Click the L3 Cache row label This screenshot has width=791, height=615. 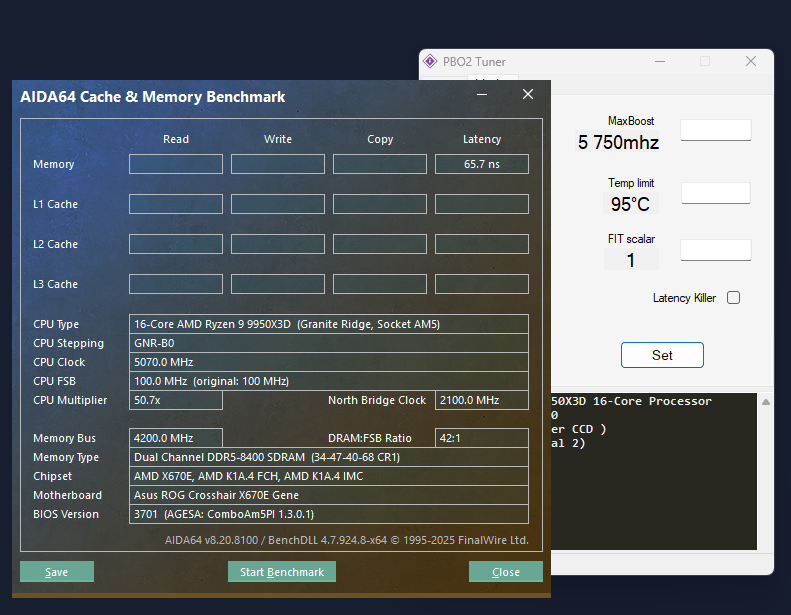tap(55, 284)
